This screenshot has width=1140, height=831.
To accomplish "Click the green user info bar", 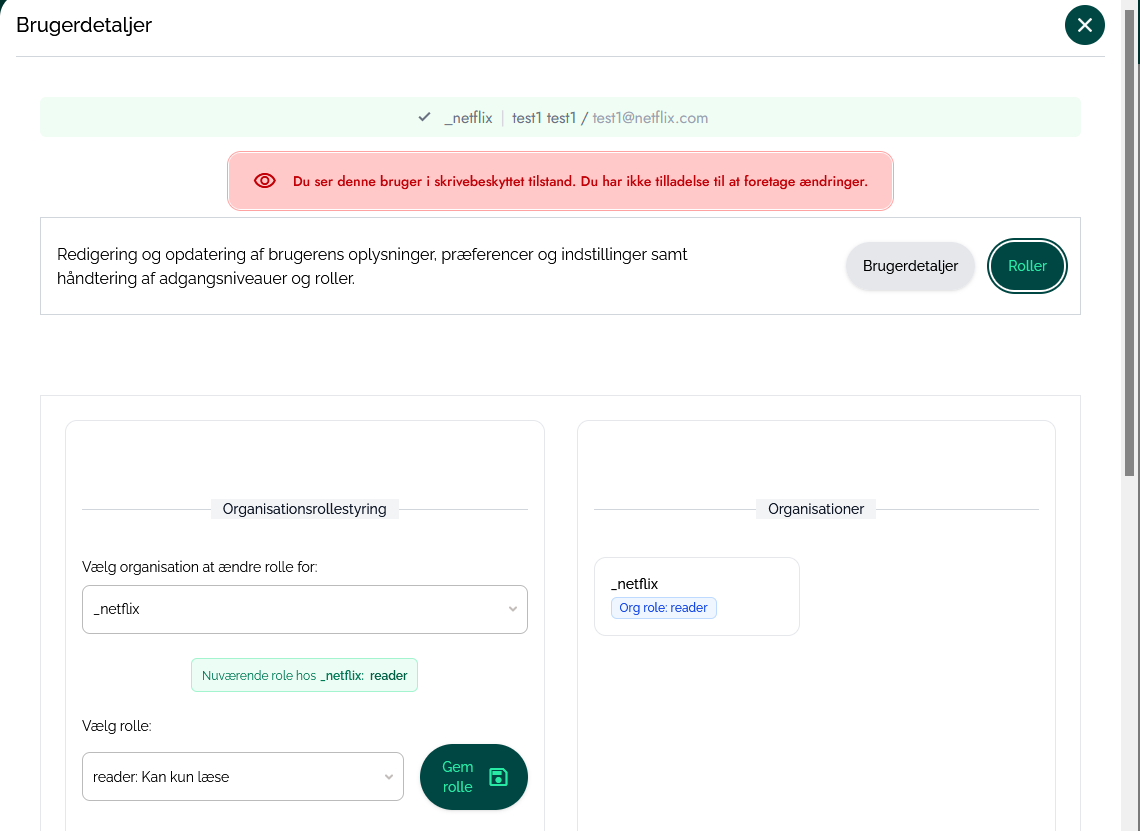I will [560, 117].
